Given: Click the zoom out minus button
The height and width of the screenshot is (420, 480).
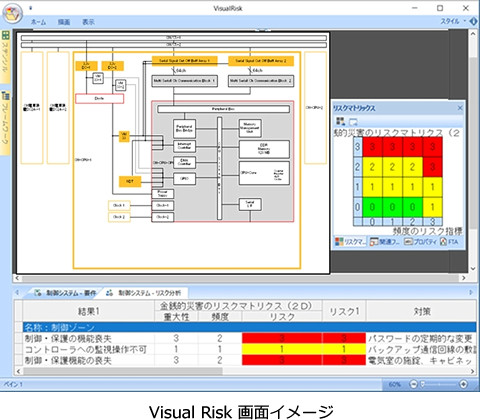Looking at the screenshot, I should (x=413, y=384).
